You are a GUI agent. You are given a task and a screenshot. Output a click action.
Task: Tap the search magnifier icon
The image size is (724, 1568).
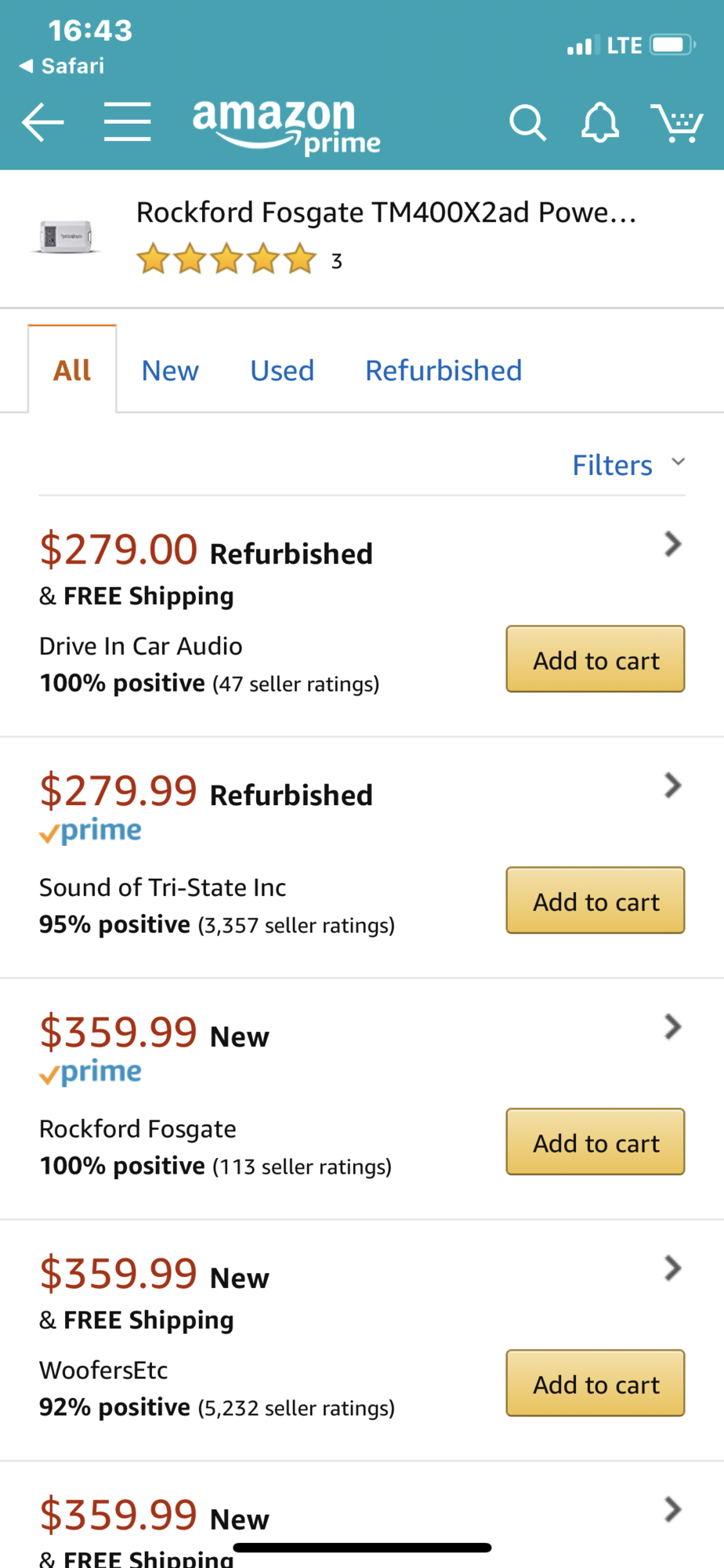[527, 123]
